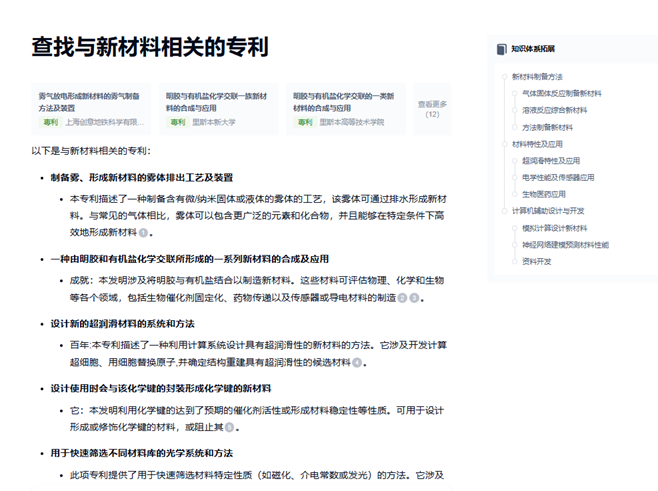The height and width of the screenshot is (491, 658).
Task: Collapse the 计算机辅助设计与开发 tree node
Action: coord(505,211)
